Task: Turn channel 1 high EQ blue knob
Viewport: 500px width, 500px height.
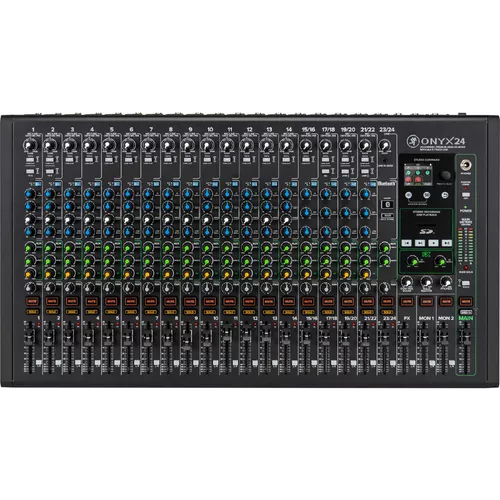Action: coord(30,194)
